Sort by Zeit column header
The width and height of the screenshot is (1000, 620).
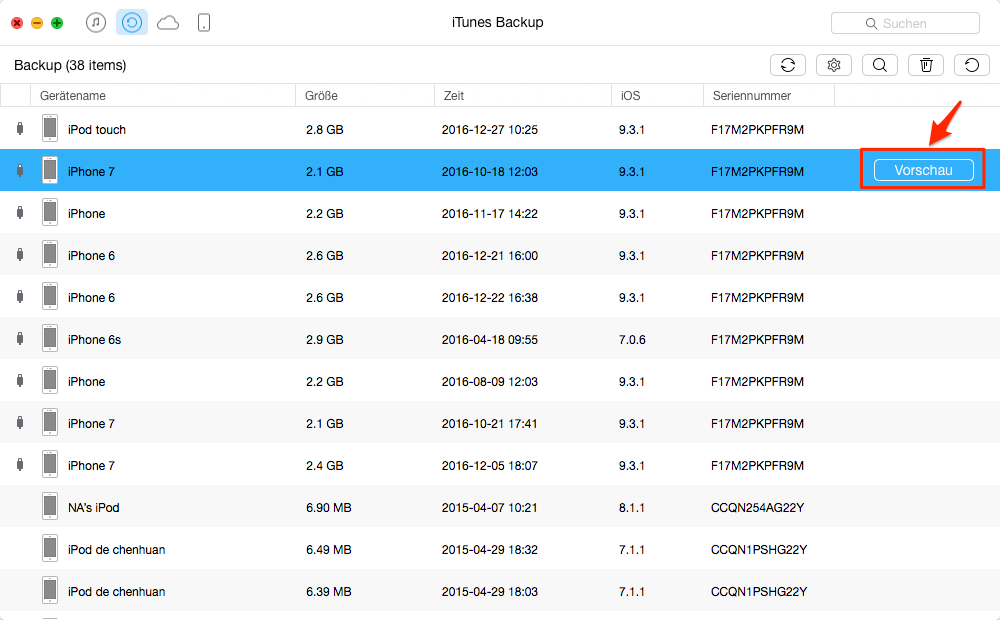[523, 96]
